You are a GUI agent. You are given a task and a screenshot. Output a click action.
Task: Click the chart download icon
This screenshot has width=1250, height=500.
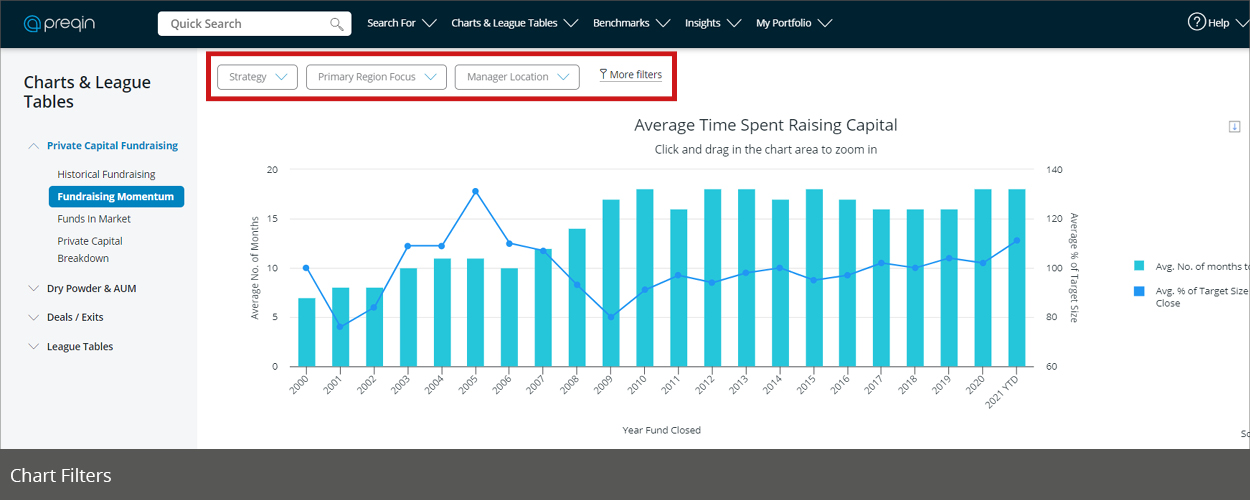coord(1235,126)
